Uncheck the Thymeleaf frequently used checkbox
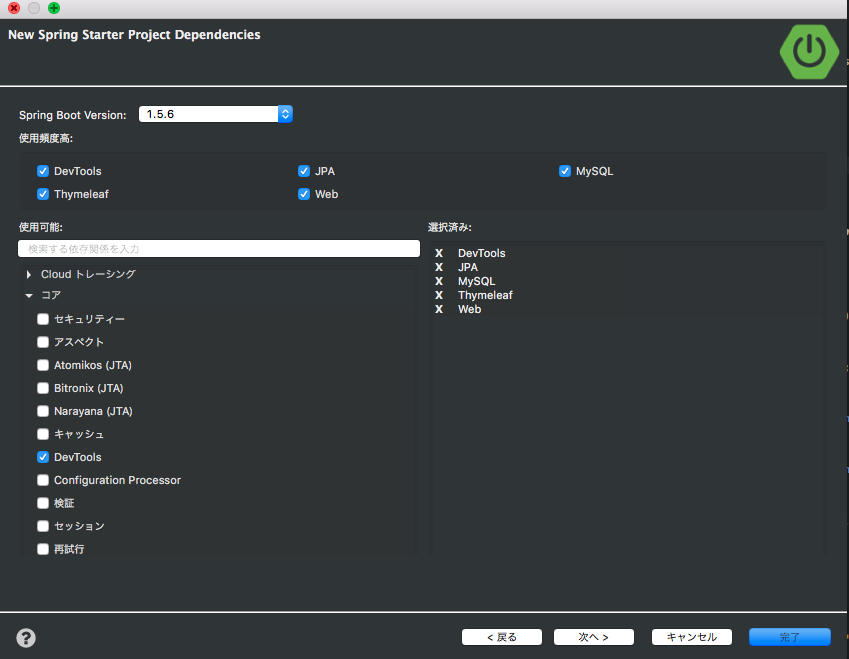The width and height of the screenshot is (849, 659). coord(43,194)
